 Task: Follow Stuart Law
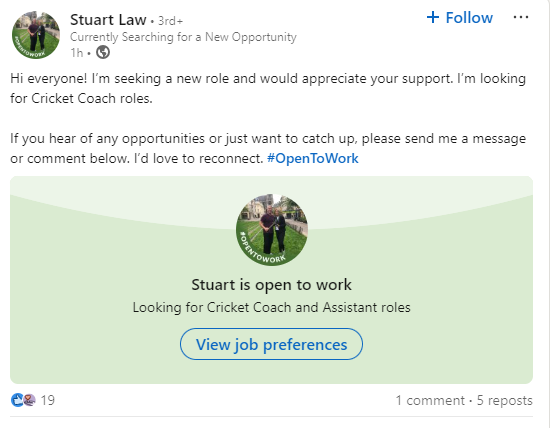[x=460, y=18]
